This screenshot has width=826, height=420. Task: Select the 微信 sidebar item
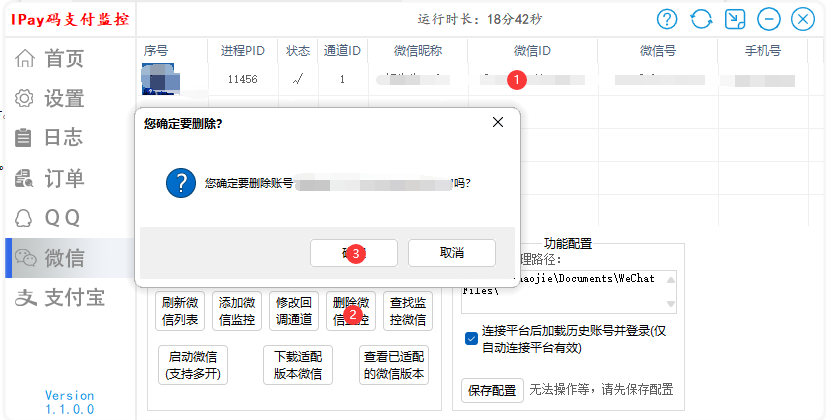pos(68,258)
